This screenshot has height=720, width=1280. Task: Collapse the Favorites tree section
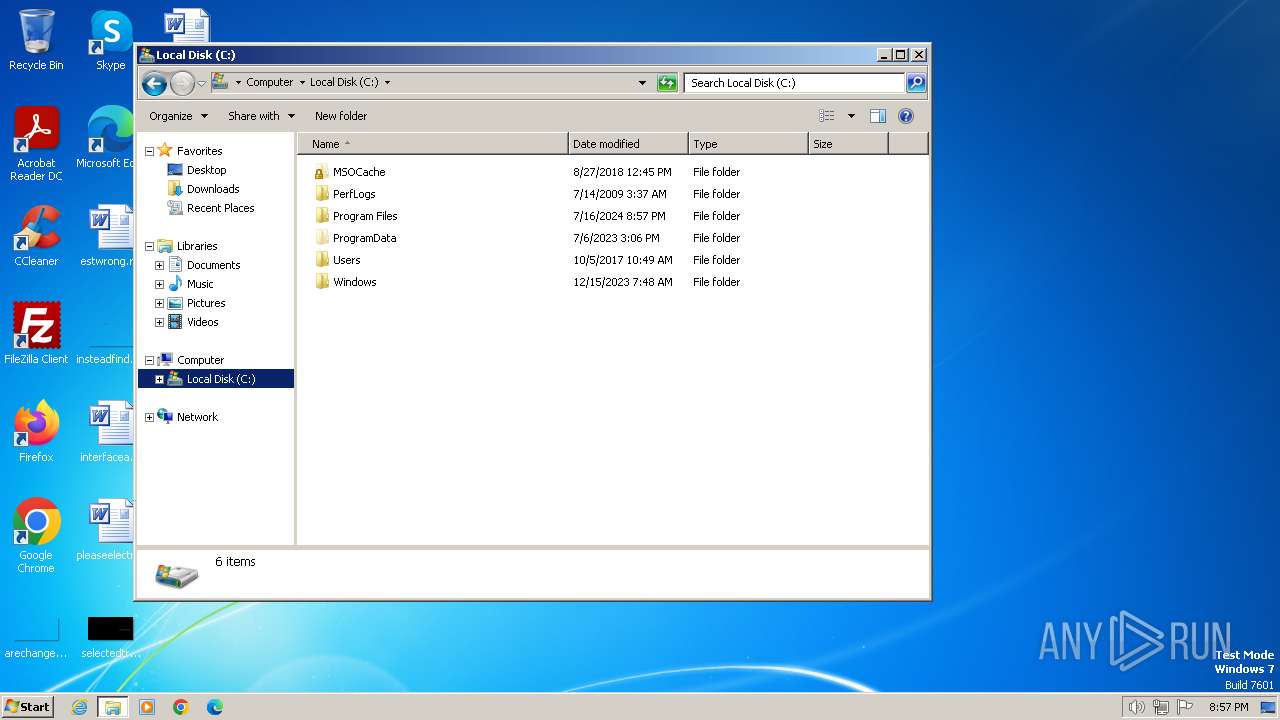point(150,151)
